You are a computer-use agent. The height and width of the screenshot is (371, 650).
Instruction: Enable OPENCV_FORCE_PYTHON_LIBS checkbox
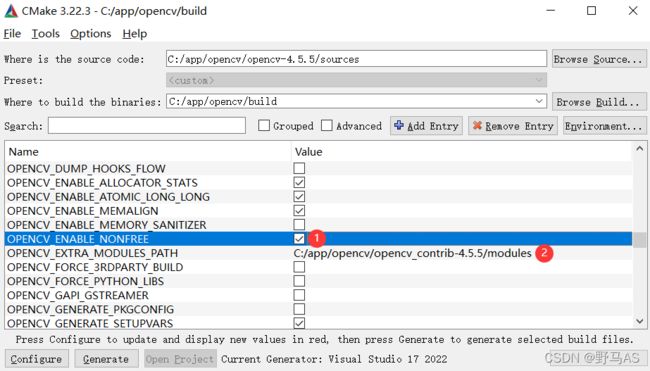click(299, 281)
